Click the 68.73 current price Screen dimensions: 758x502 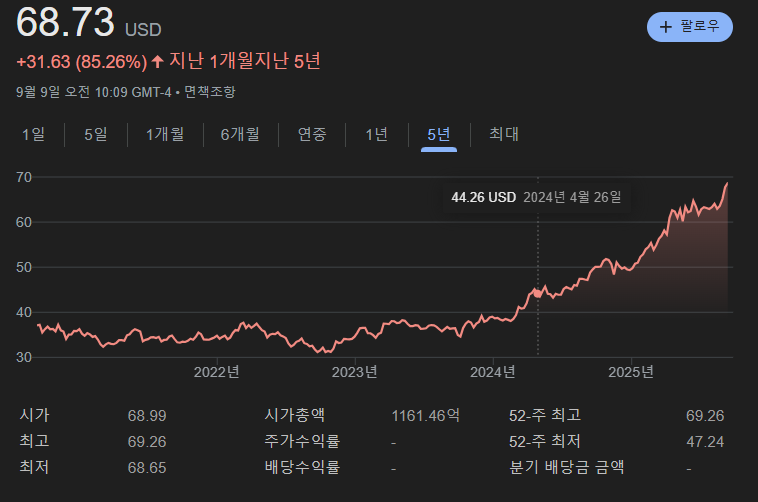point(65,22)
